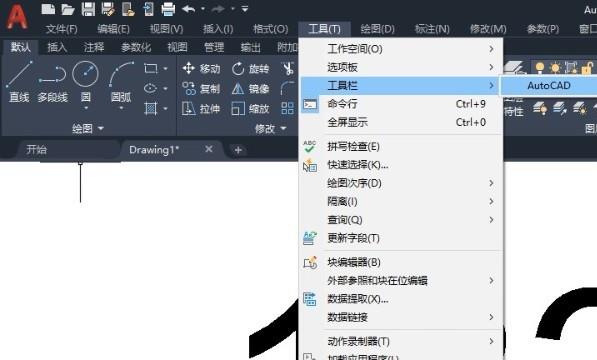Expand the 工作空间(O) submenu
The height and width of the screenshot is (360, 597).
401,49
